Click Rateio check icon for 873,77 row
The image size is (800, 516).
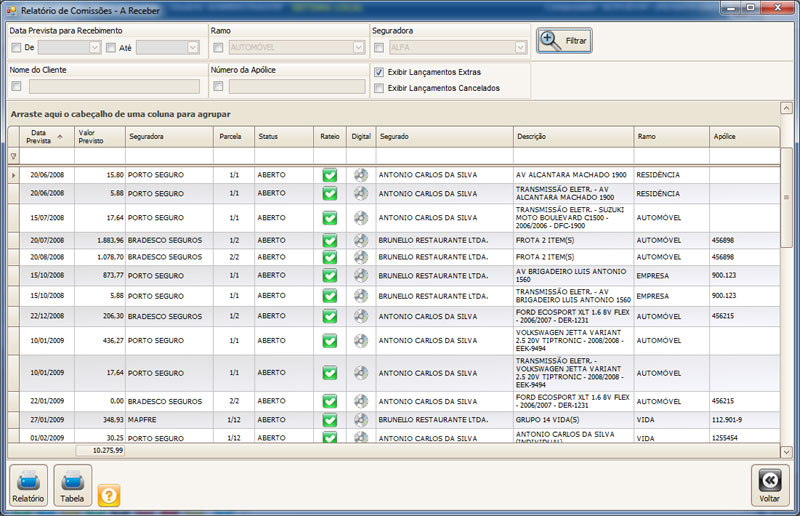click(x=330, y=276)
